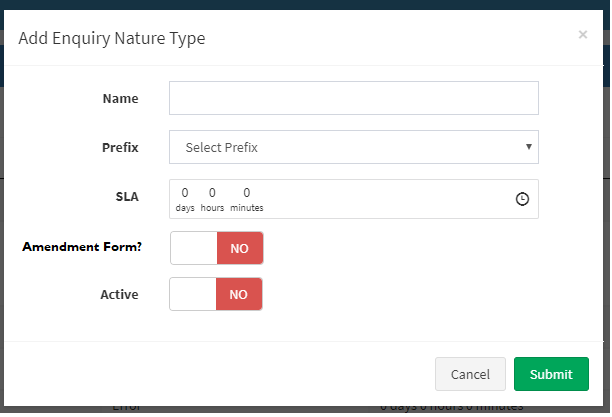Submit the enquiry nature type form
The width and height of the screenshot is (612, 417).
[551, 374]
